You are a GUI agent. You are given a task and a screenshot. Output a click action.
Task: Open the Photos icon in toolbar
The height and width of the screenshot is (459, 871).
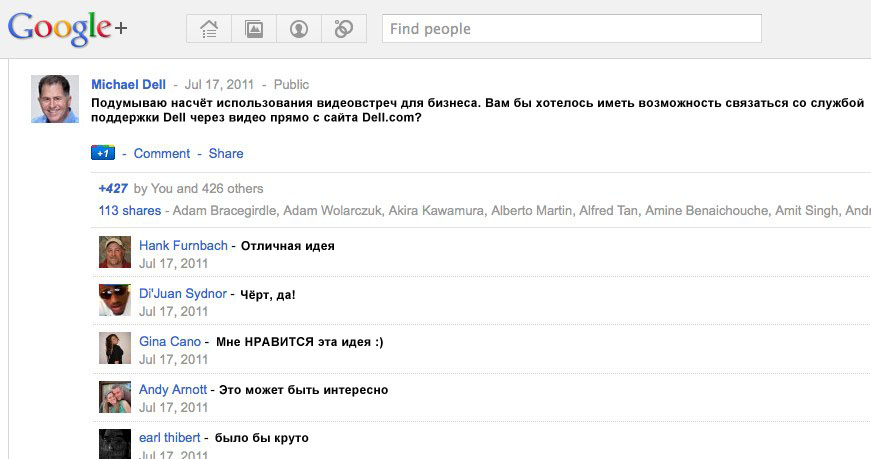[254, 29]
